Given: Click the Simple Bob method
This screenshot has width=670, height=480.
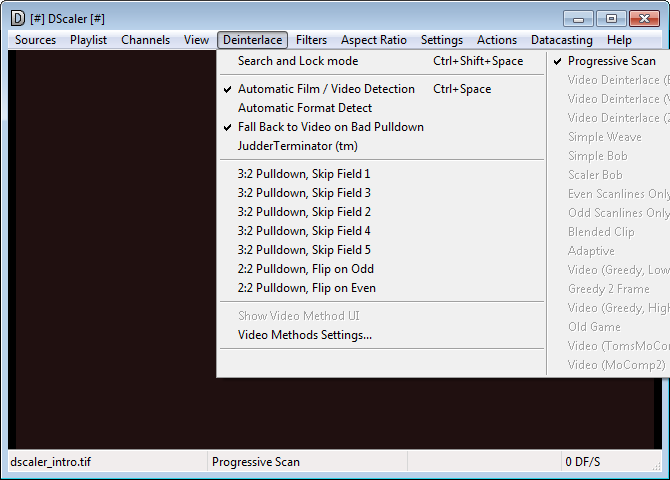Looking at the screenshot, I should (609, 156).
